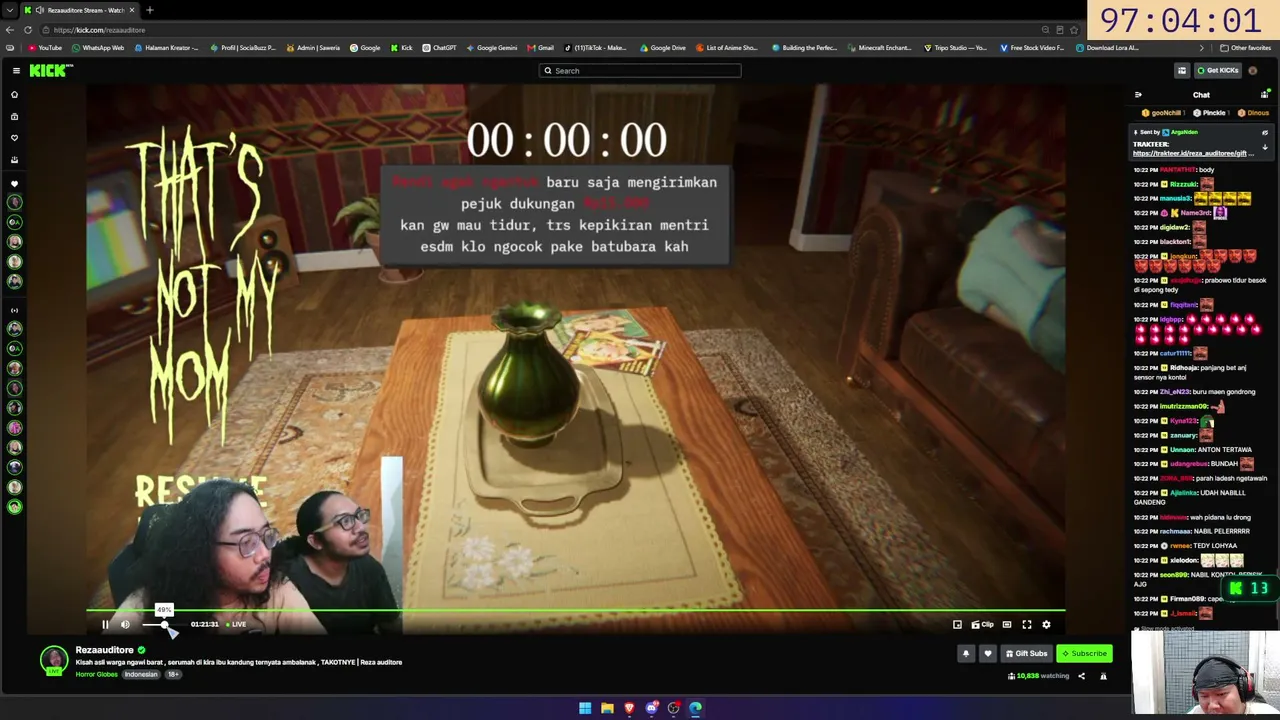Expand the pinned message with down arrow
Image resolution: width=1280 pixels, height=720 pixels.
(x=1265, y=147)
